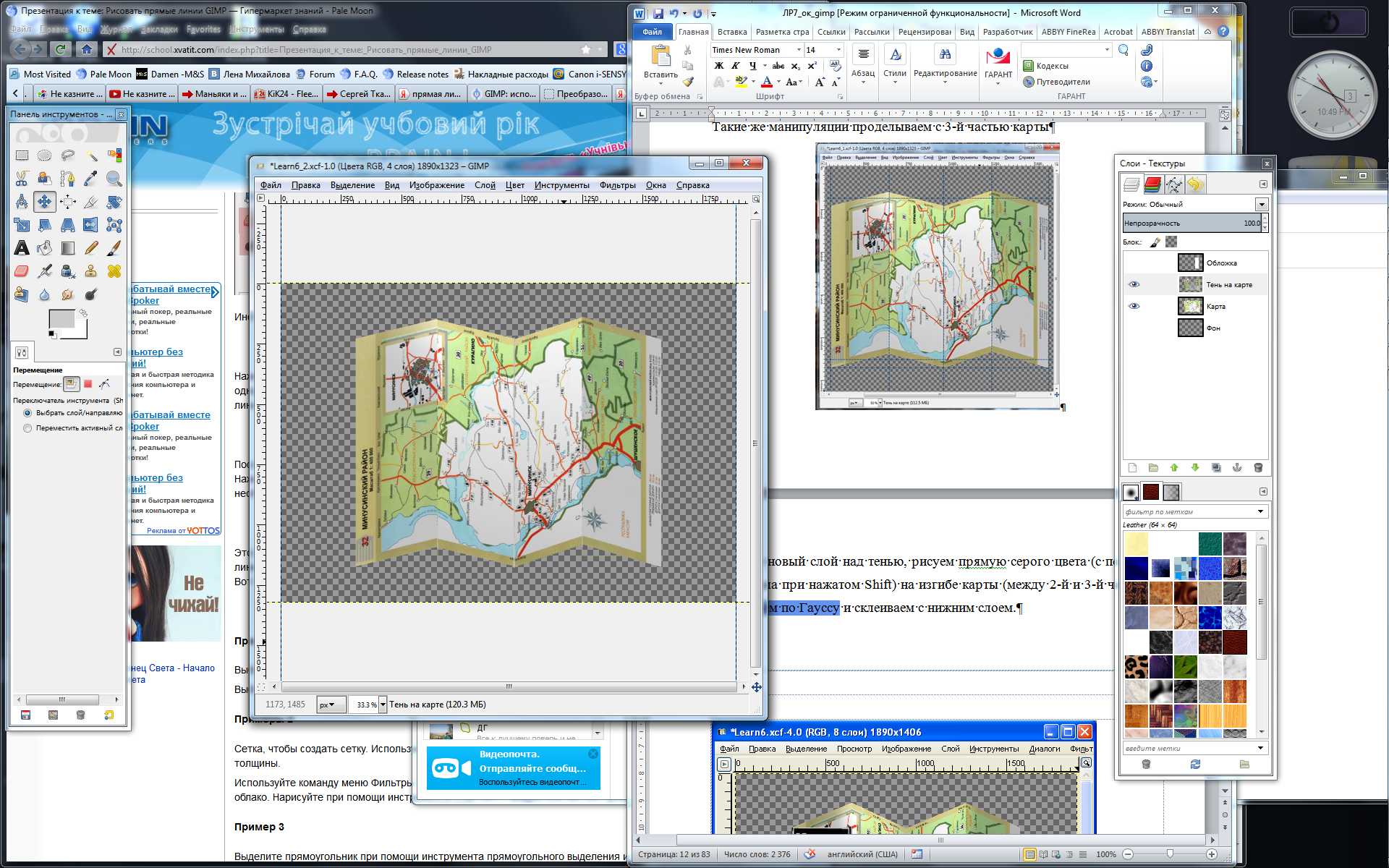Activate the Move tool in toolbox

45,202
